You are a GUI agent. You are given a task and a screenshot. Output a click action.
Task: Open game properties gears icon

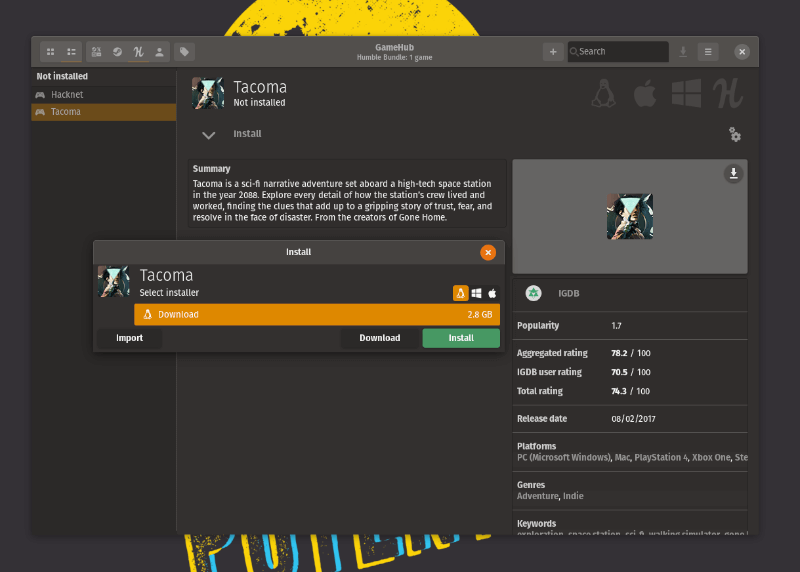pos(735,134)
